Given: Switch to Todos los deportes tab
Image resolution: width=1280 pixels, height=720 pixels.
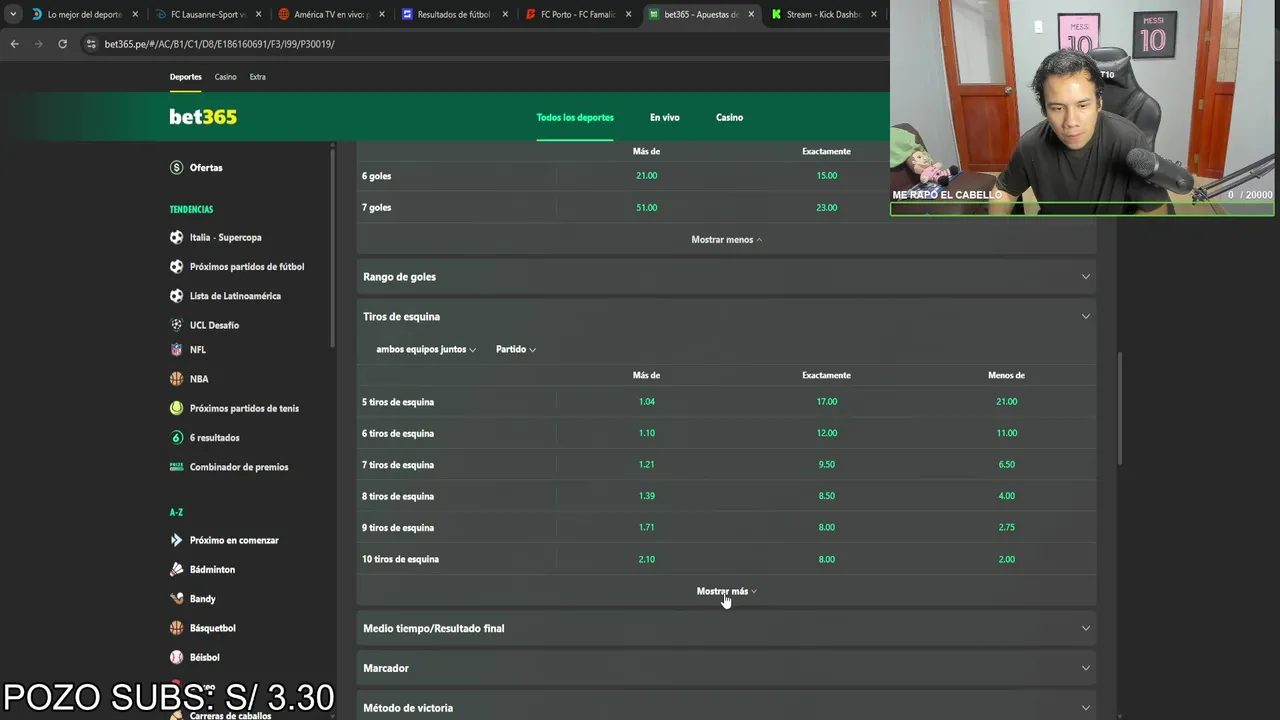Looking at the screenshot, I should click(x=575, y=117).
